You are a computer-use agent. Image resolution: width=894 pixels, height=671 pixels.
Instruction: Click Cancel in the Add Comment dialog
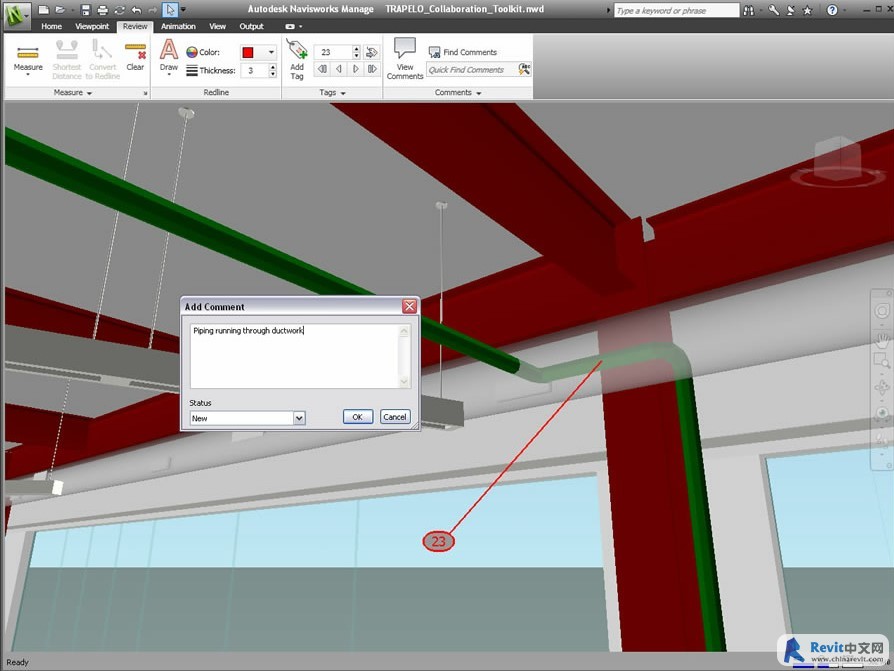395,417
